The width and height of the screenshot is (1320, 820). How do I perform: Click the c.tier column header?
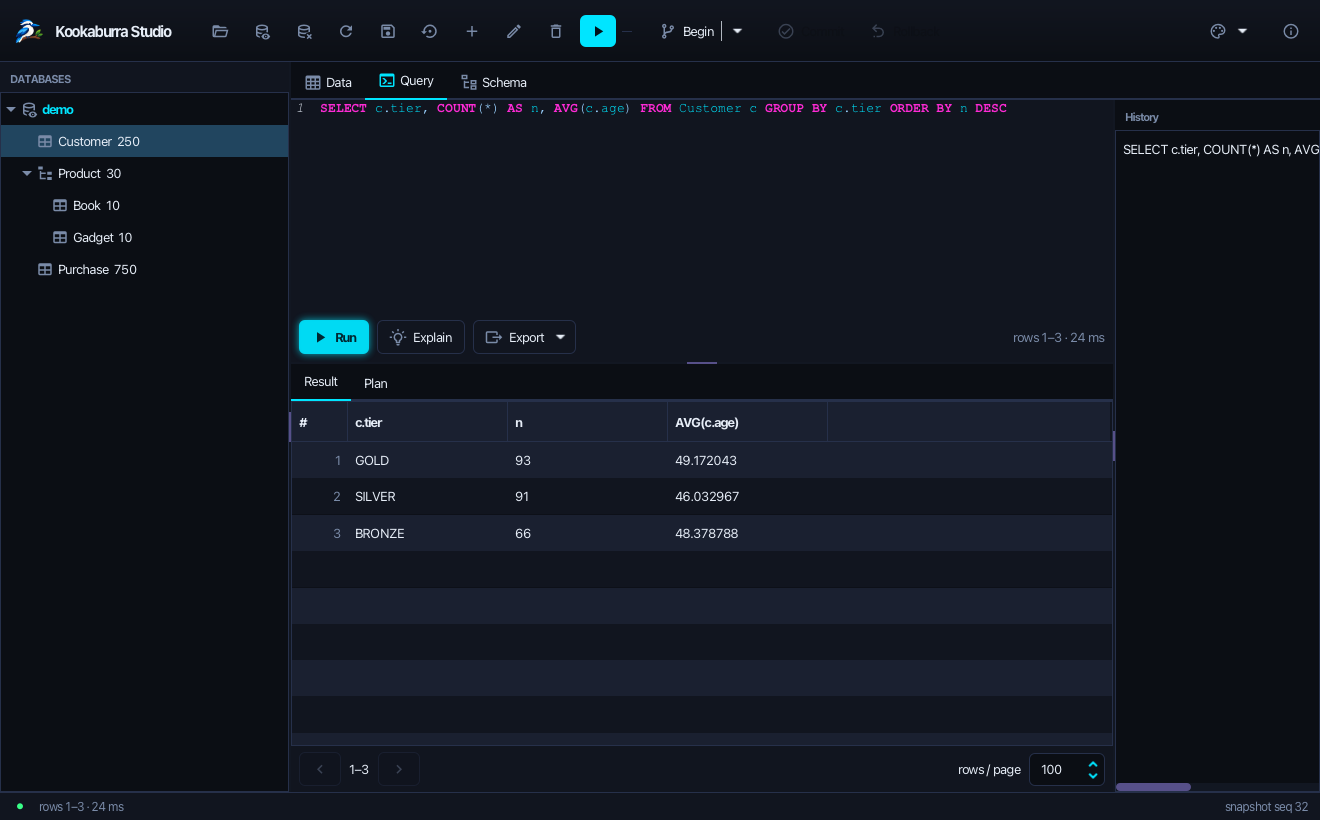pos(427,423)
